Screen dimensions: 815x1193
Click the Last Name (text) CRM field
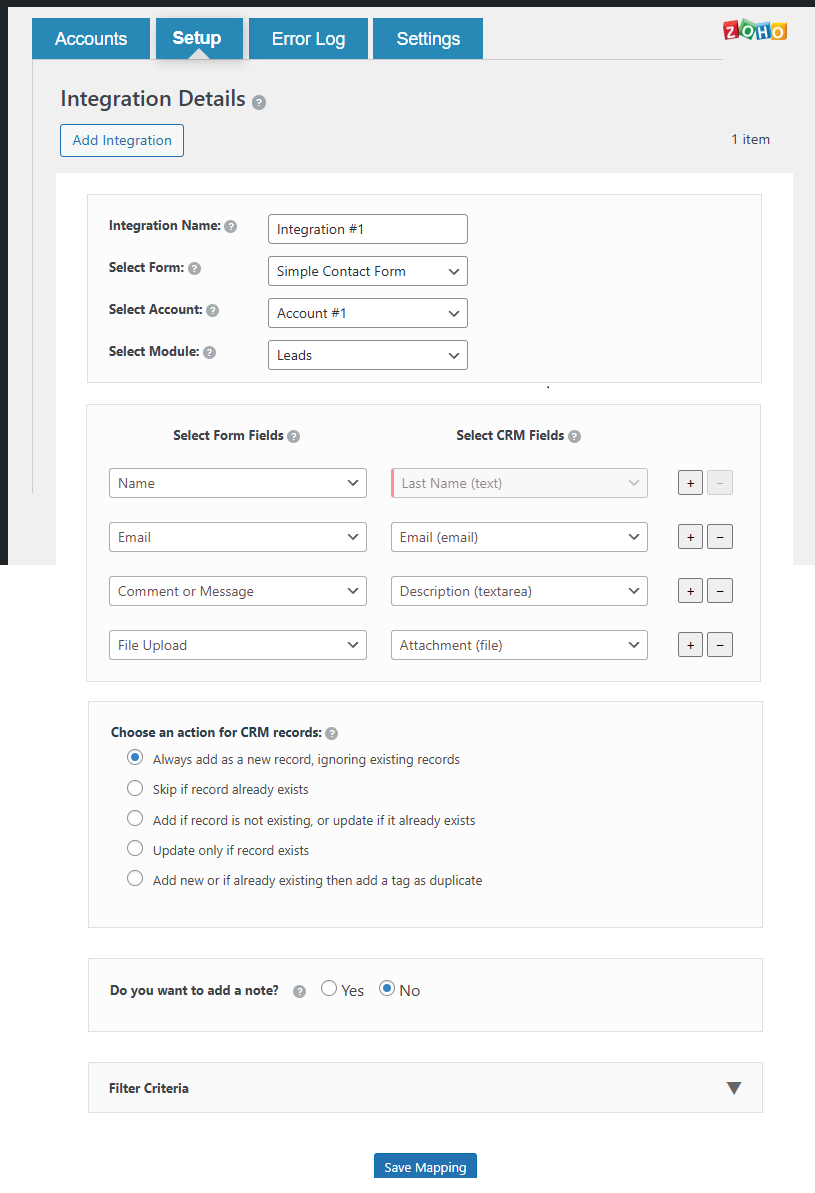(x=519, y=483)
